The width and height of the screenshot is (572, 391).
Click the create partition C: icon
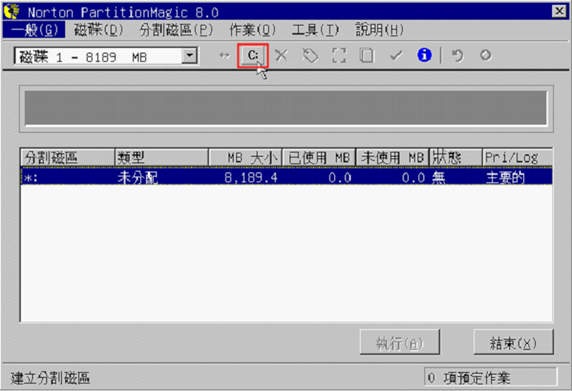click(253, 55)
